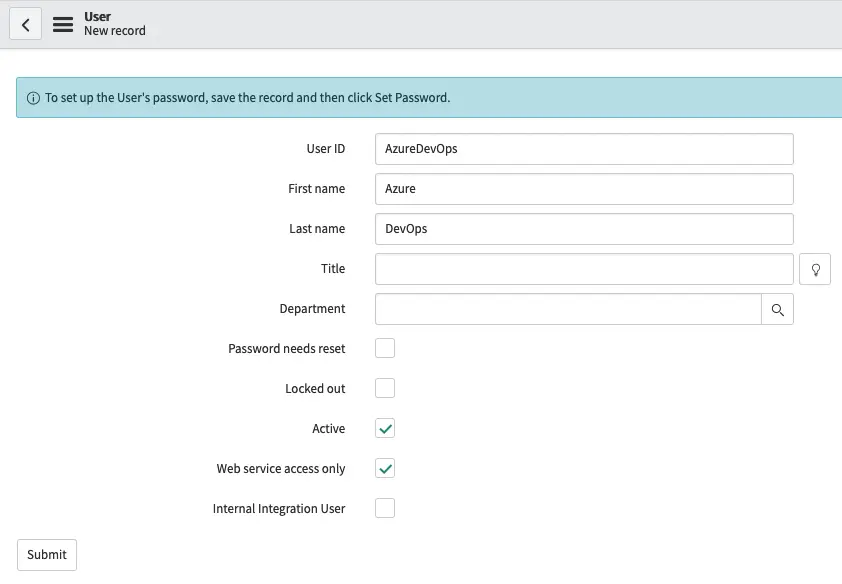Click the Department field label

312,309
